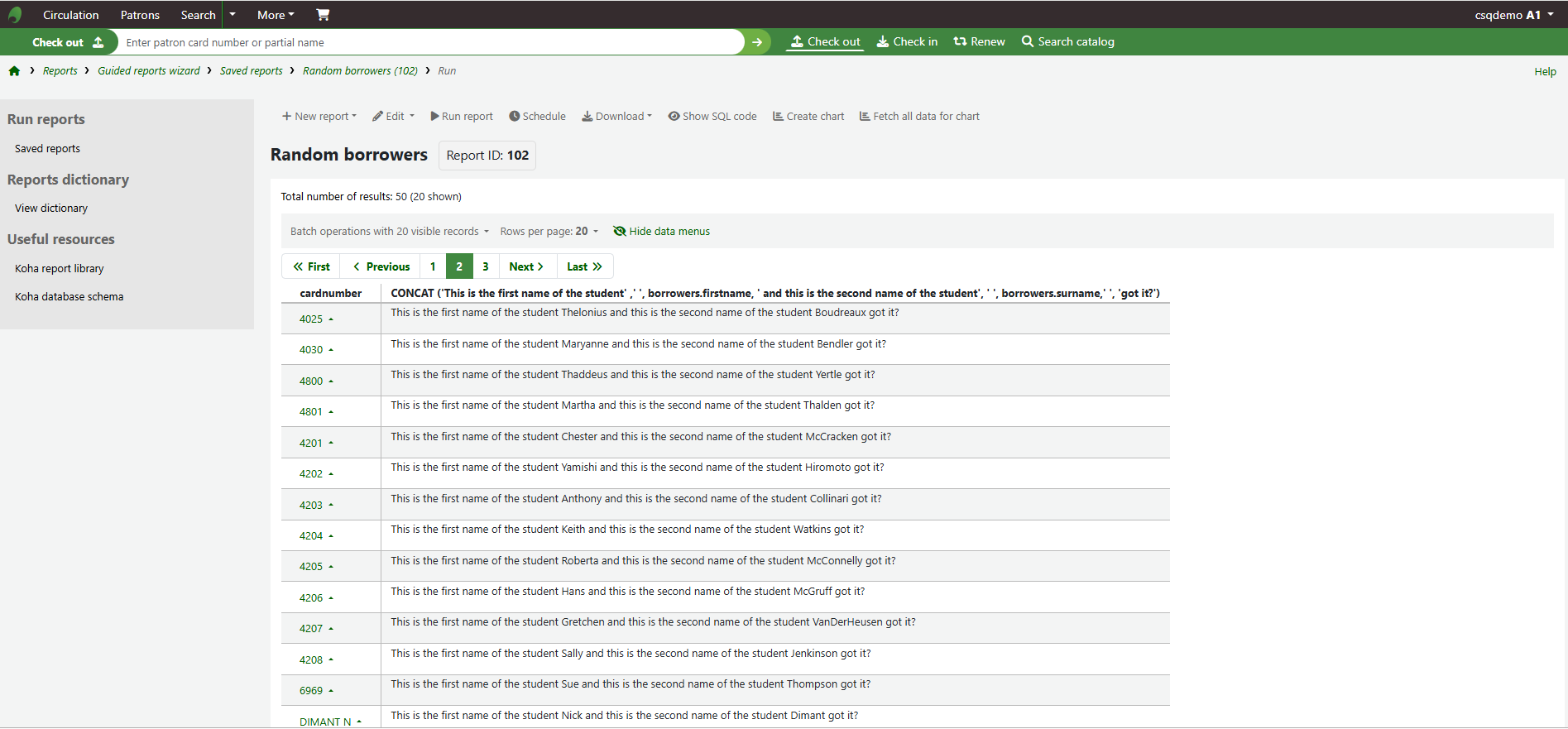Open data menu for cardnumber 4205
The height and width of the screenshot is (729, 1568).
point(316,567)
